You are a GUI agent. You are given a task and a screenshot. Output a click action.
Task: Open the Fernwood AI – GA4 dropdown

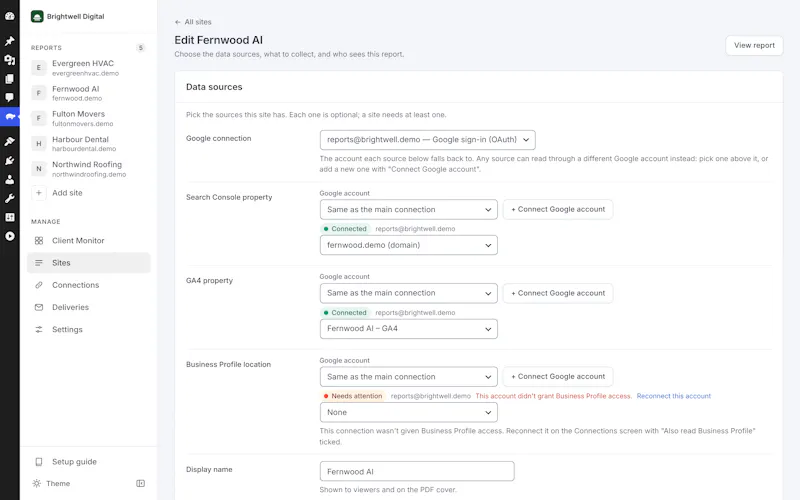(x=409, y=329)
